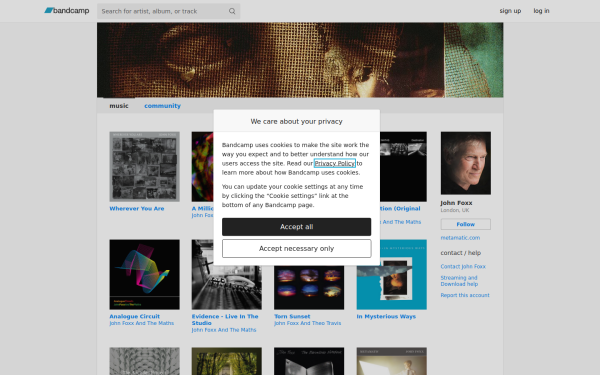Click the Follow button
Screen dimensions: 600x375
(x=466, y=224)
